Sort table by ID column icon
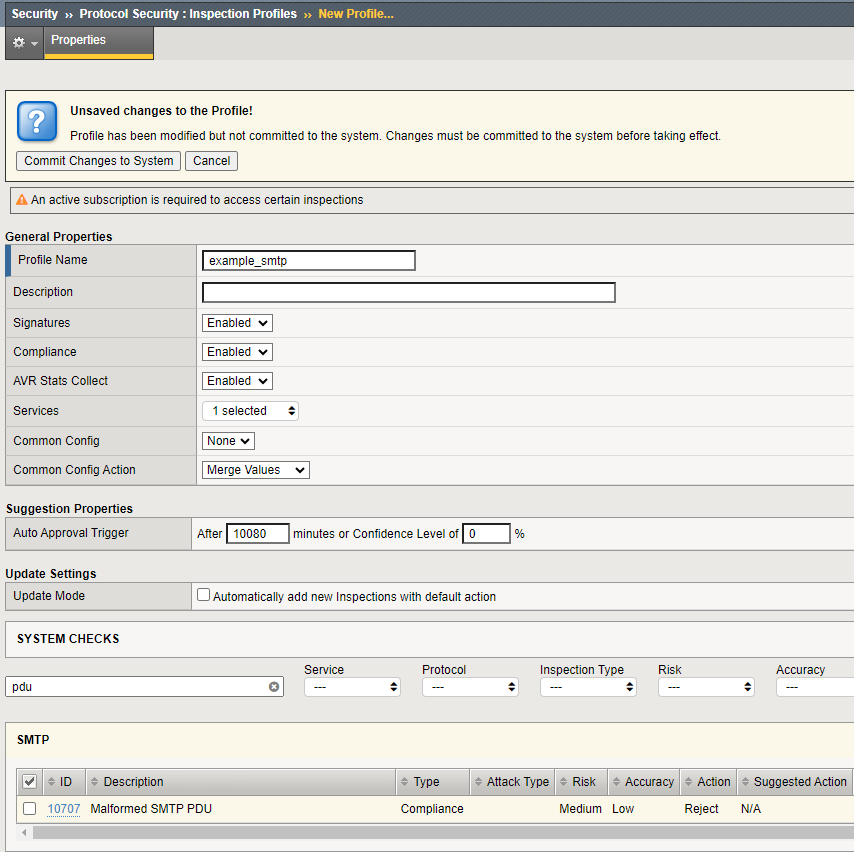The image size is (854, 852). (x=52, y=782)
